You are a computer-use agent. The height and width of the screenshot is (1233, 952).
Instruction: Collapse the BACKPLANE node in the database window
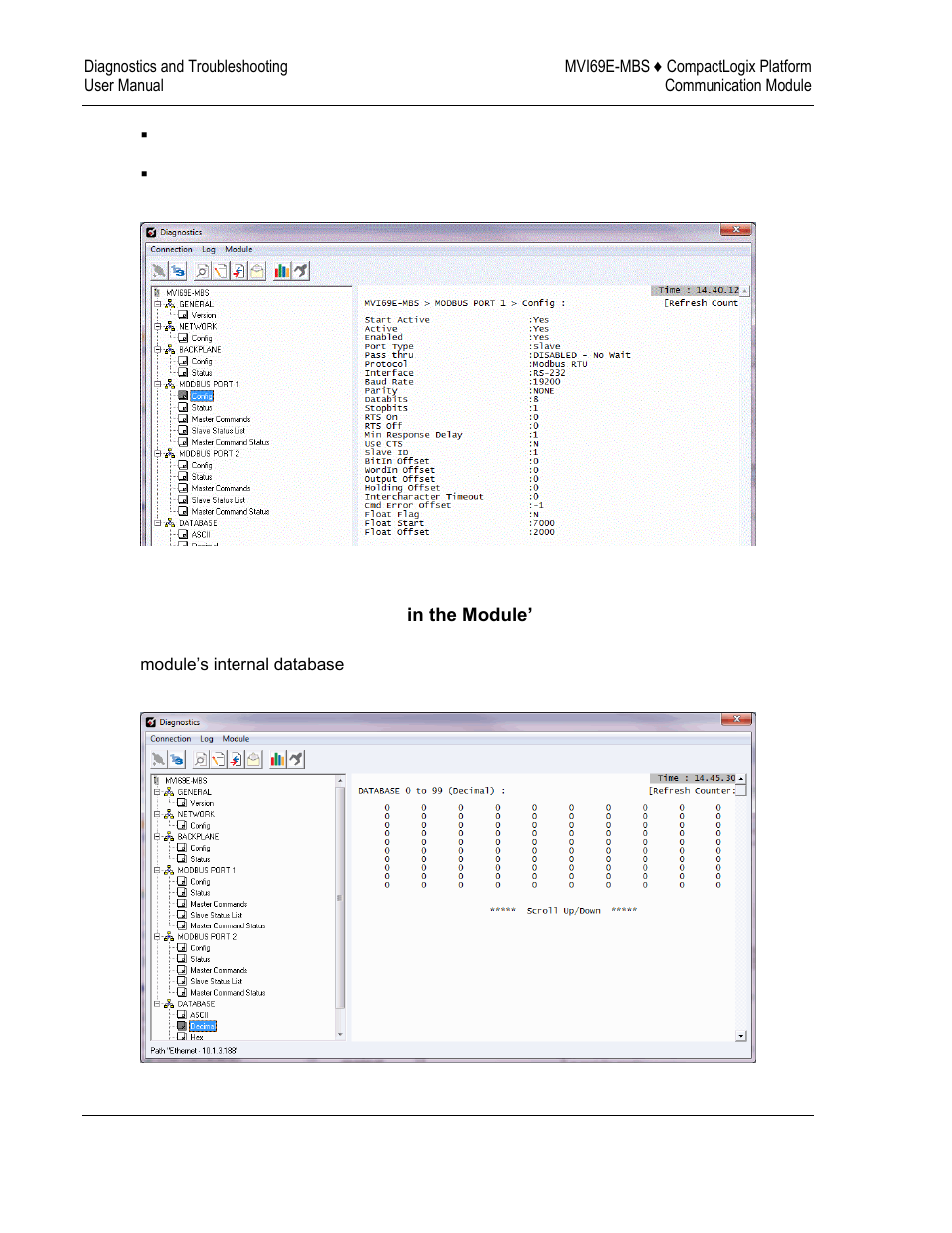(x=156, y=837)
